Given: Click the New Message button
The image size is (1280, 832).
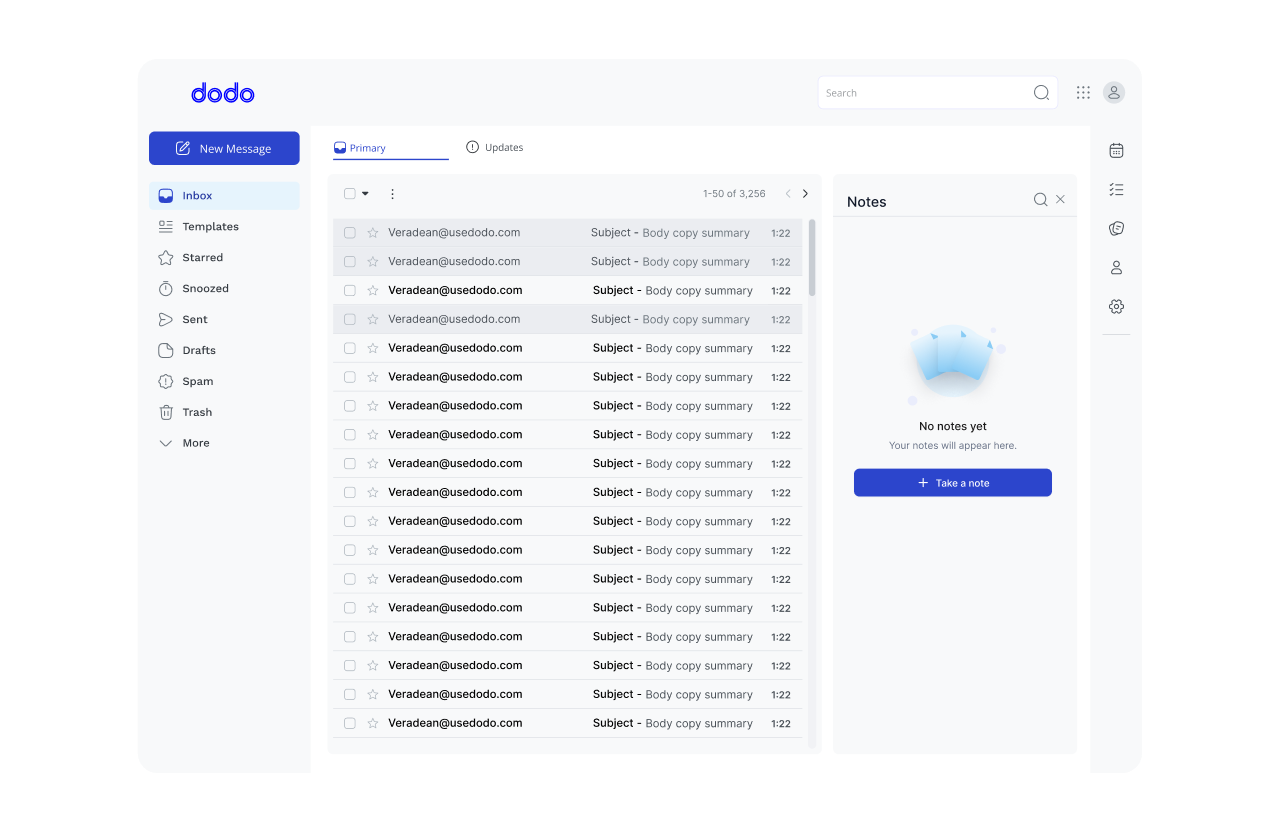Looking at the screenshot, I should tap(224, 148).
